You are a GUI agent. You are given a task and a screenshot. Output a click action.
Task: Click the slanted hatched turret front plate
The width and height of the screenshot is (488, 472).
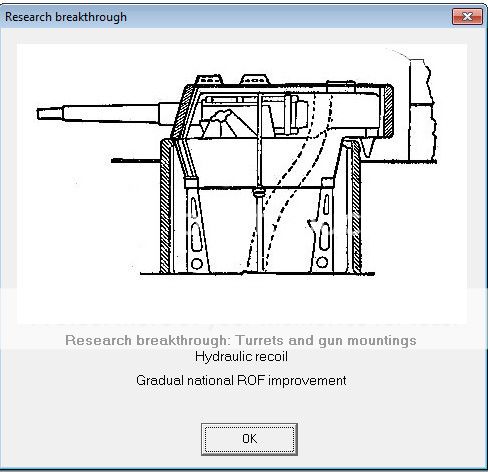pos(182,112)
